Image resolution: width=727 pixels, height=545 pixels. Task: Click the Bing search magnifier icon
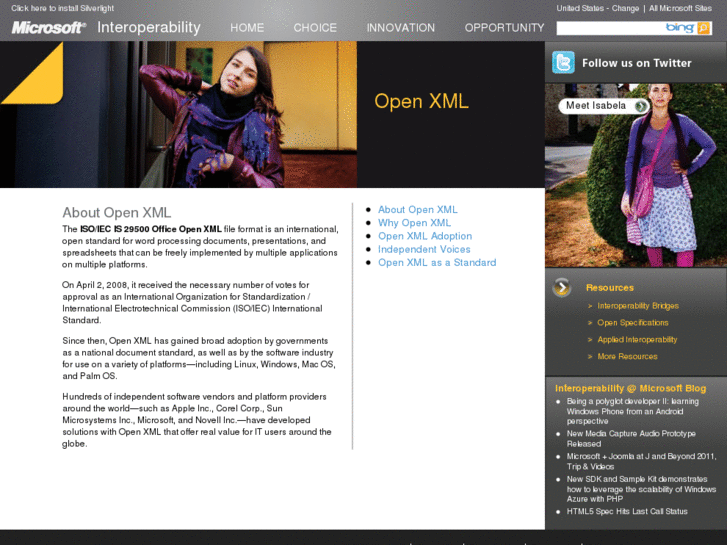[703, 28]
